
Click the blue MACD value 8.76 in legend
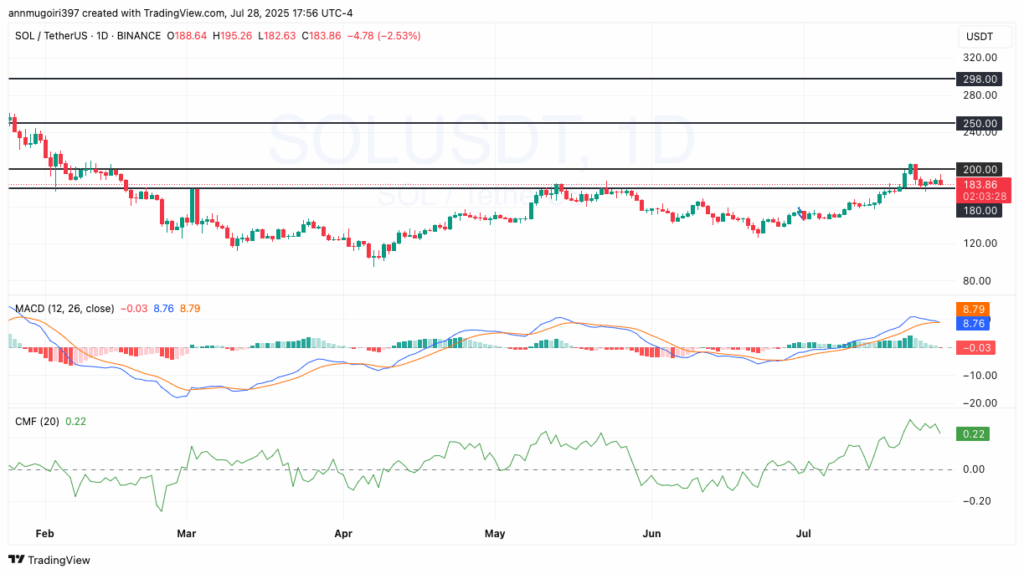[x=163, y=308]
